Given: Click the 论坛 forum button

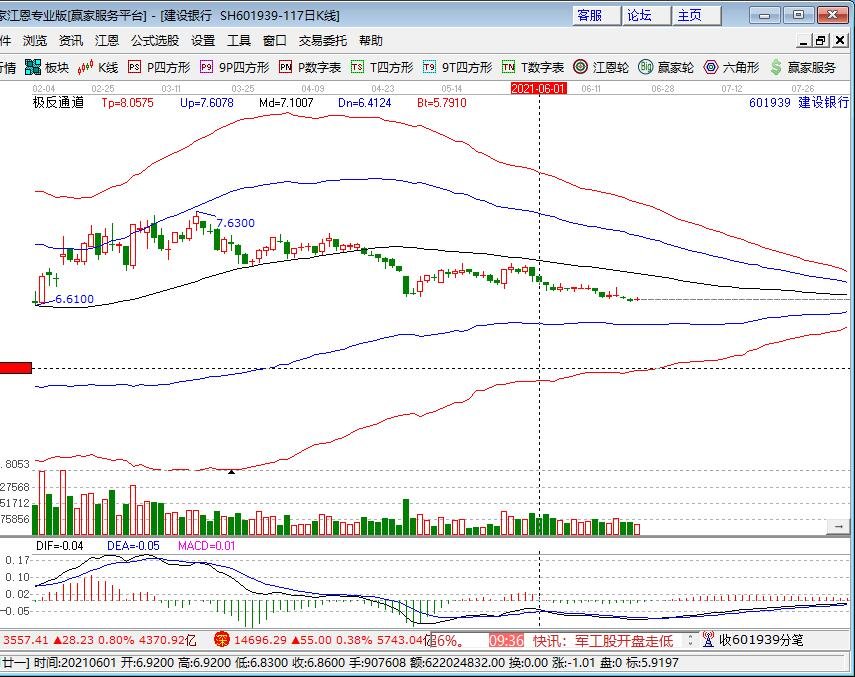Looking at the screenshot, I should 646,15.
